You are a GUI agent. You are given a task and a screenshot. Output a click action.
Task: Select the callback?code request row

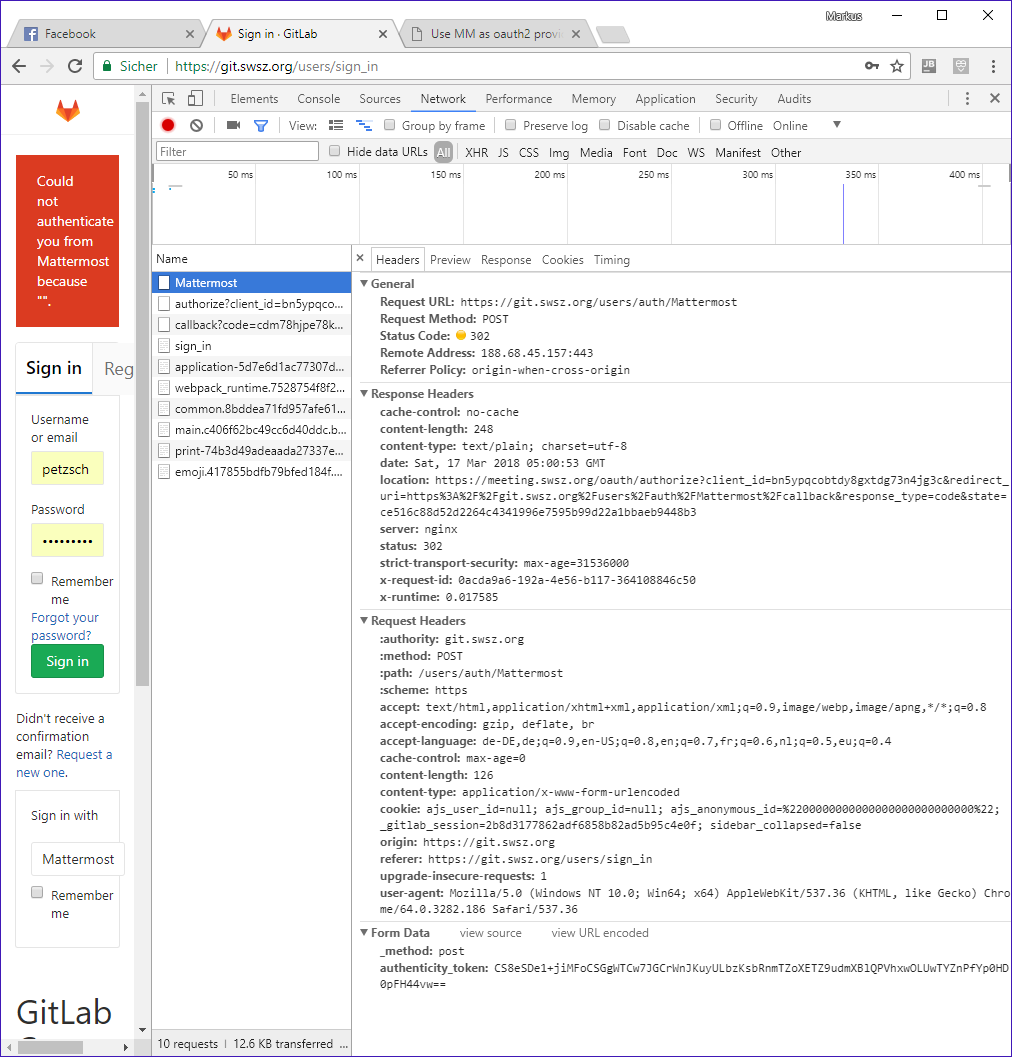pyautogui.click(x=251, y=325)
